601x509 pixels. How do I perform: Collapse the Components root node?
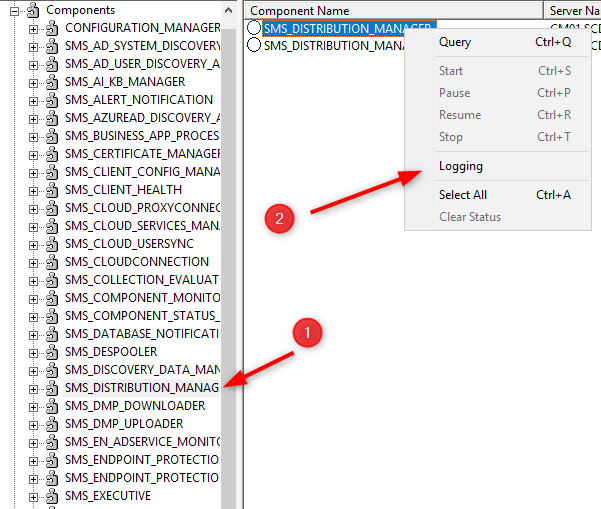[15, 11]
